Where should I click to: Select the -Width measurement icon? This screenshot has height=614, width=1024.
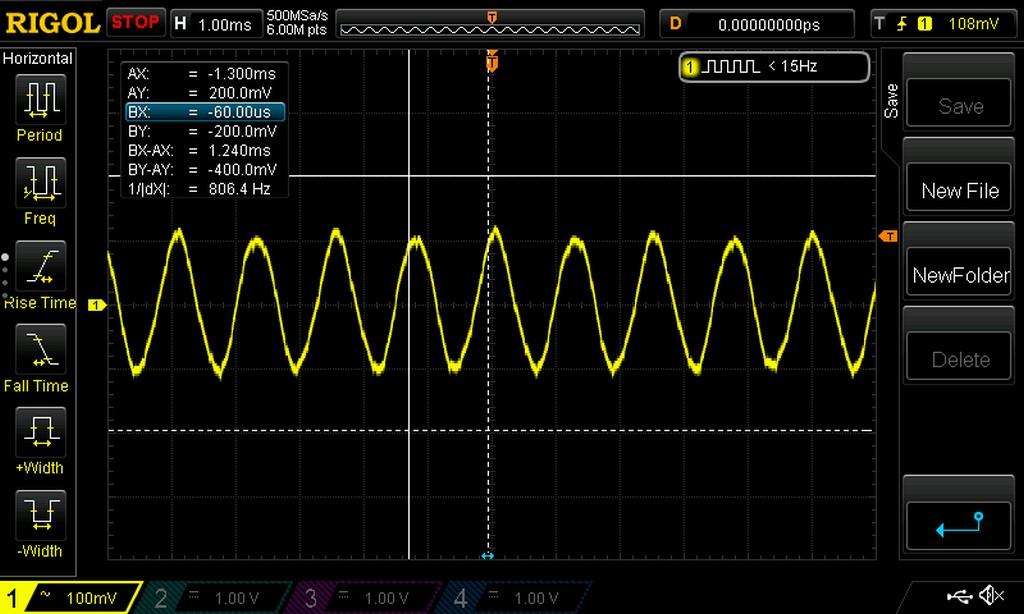40,515
